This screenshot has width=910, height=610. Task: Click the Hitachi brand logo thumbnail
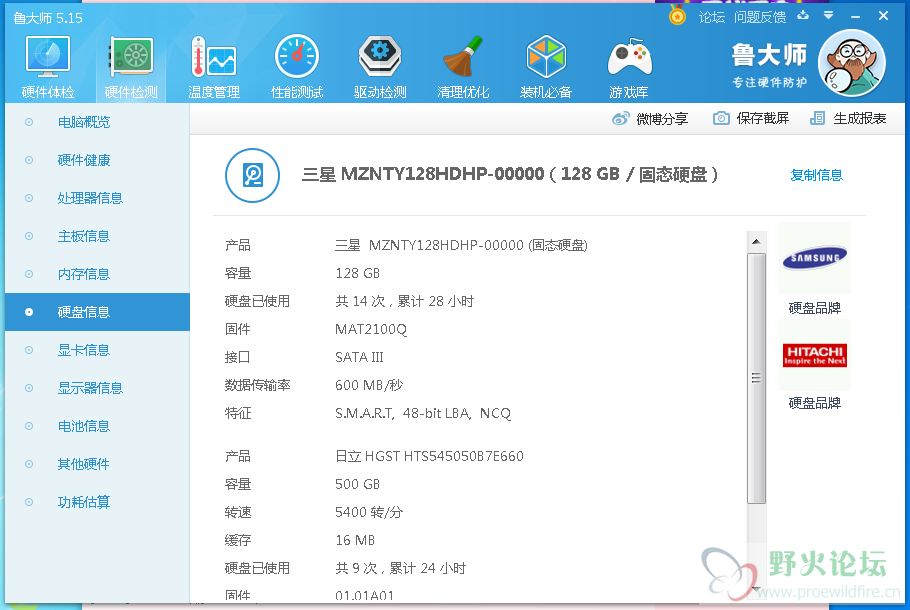(x=815, y=355)
